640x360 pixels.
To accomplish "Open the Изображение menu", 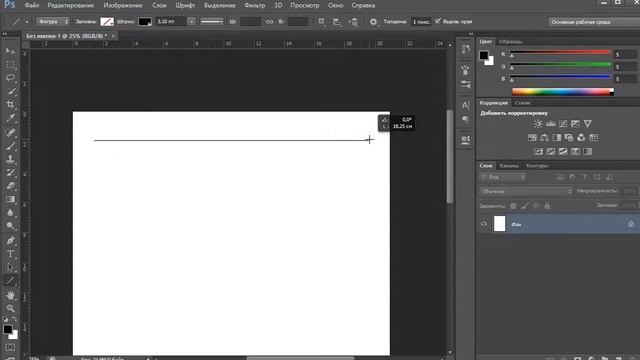I will point(123,6).
